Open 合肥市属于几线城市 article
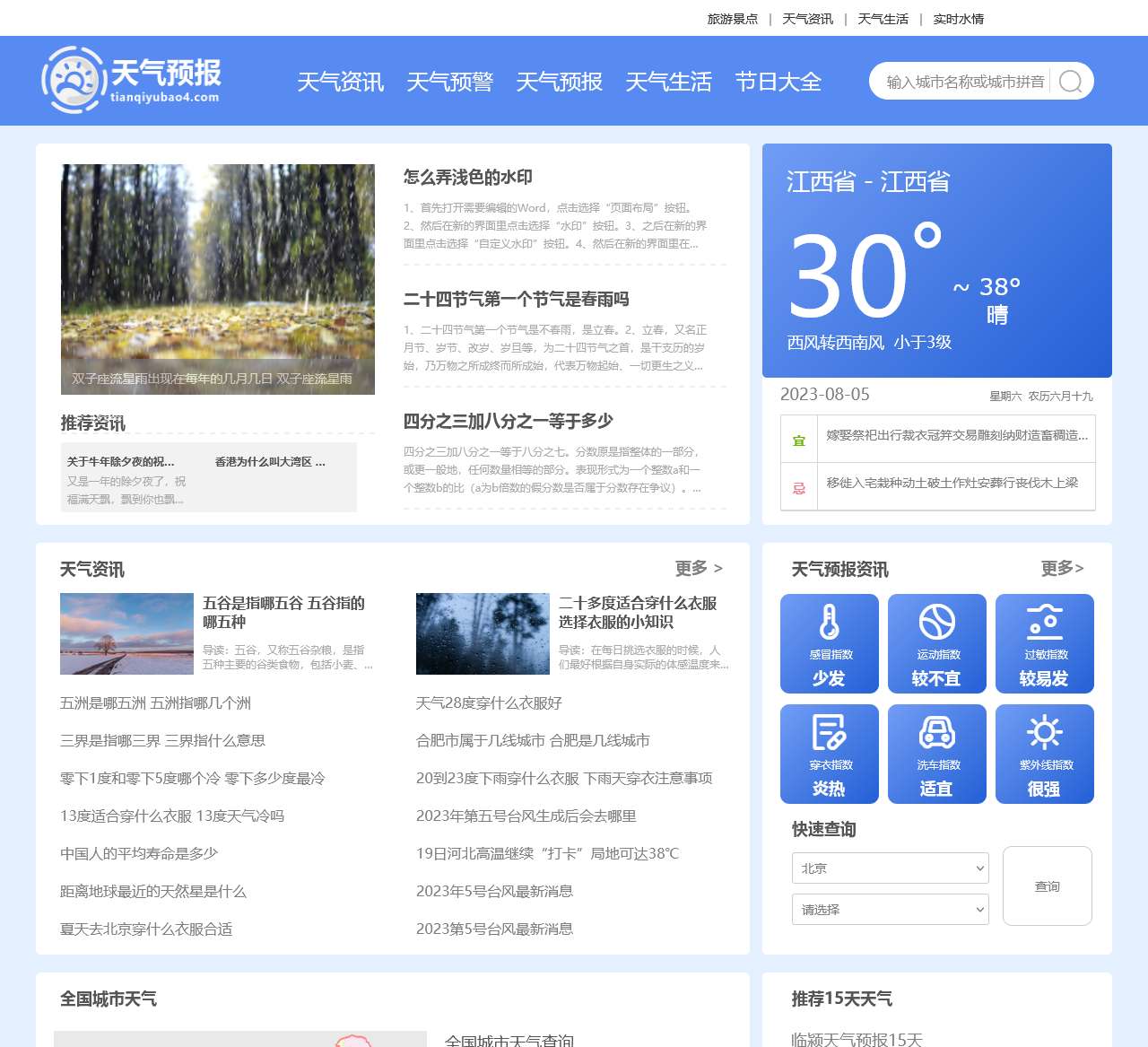Viewport: 1148px width, 1047px height. point(534,740)
